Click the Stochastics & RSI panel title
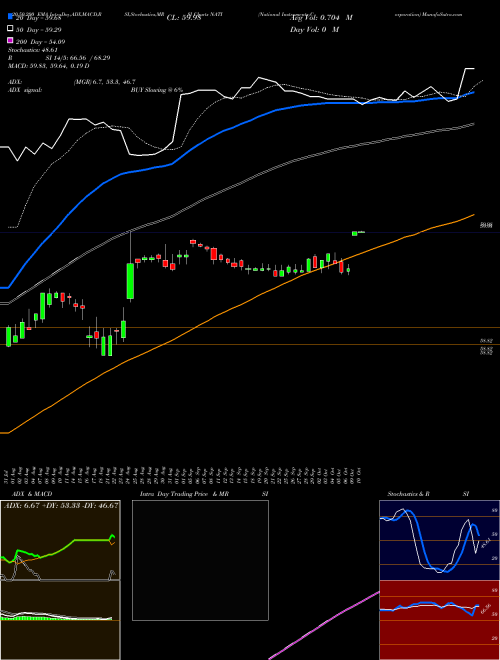 pyautogui.click(x=428, y=494)
